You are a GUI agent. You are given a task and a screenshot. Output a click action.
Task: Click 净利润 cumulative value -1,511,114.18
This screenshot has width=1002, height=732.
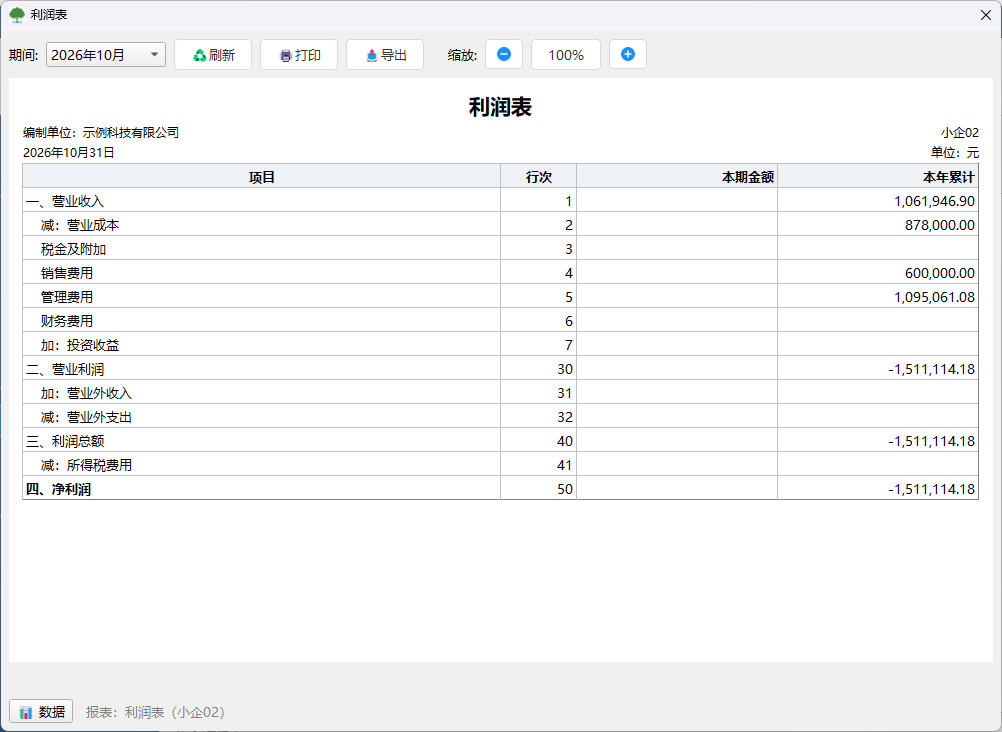tap(932, 489)
